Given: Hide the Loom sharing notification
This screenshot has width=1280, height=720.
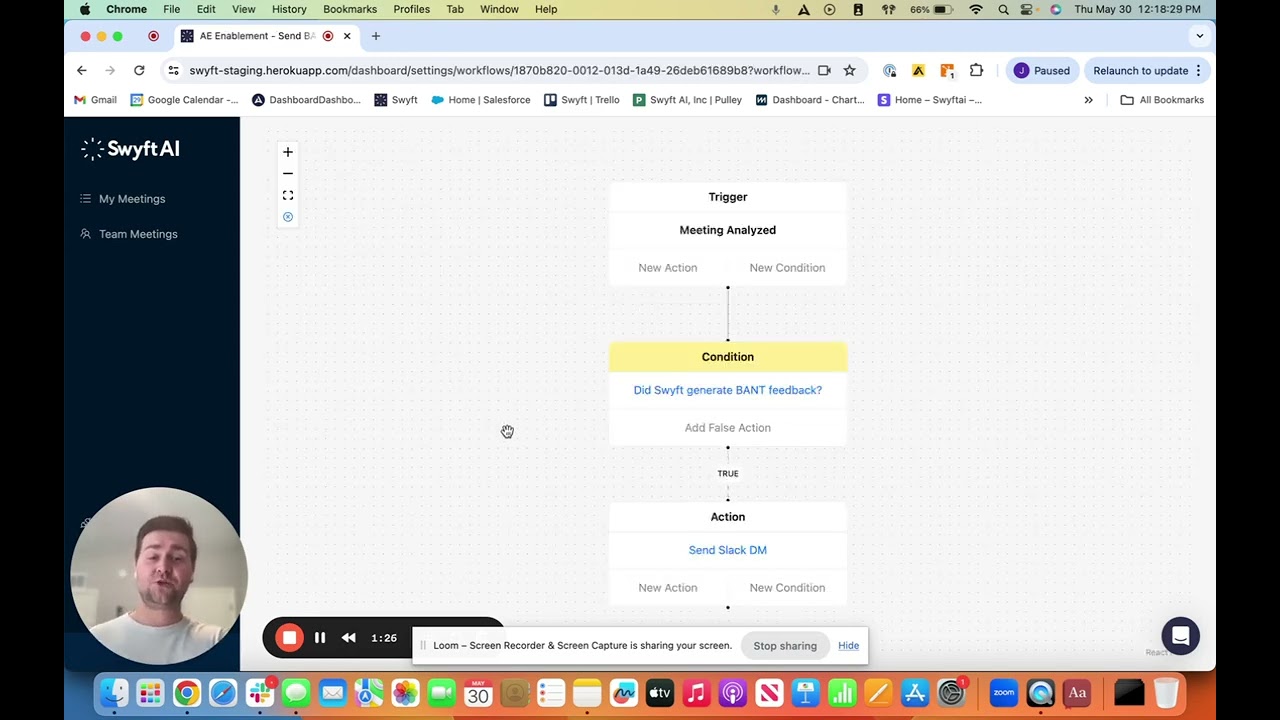Looking at the screenshot, I should (848, 646).
